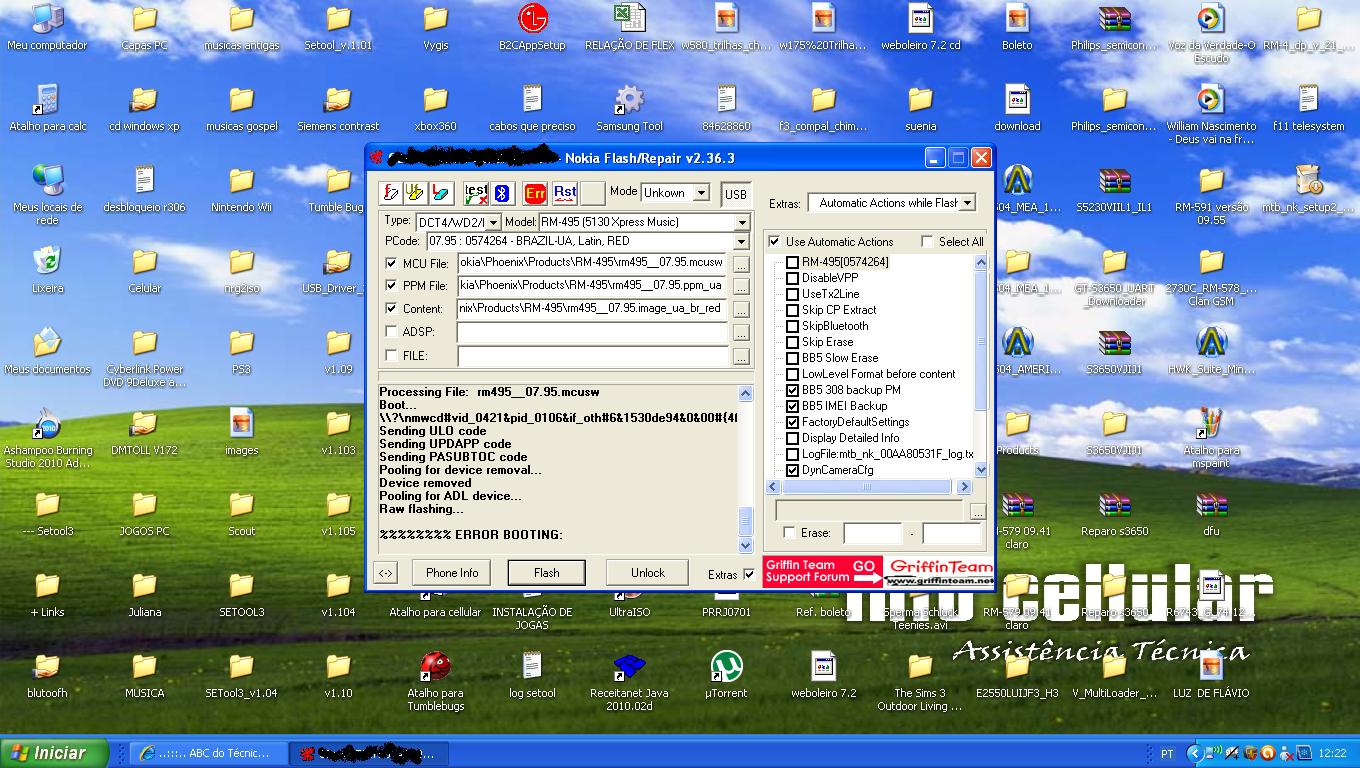The height and width of the screenshot is (768, 1360).
Task: Select the Philips_semicon archive icon in top row
Action: click(x=1114, y=28)
